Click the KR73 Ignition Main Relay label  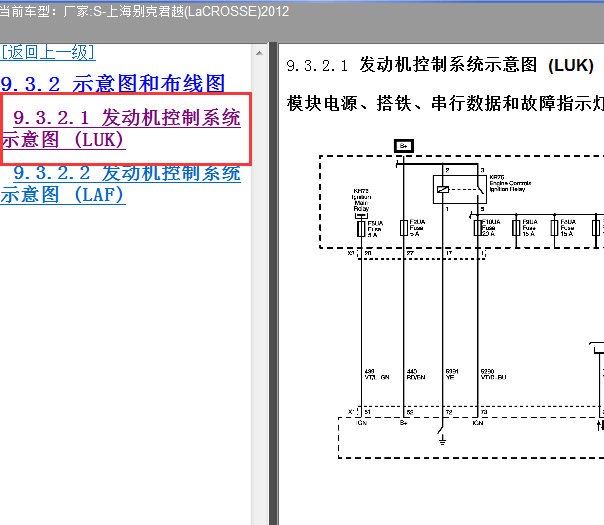[x=361, y=200]
